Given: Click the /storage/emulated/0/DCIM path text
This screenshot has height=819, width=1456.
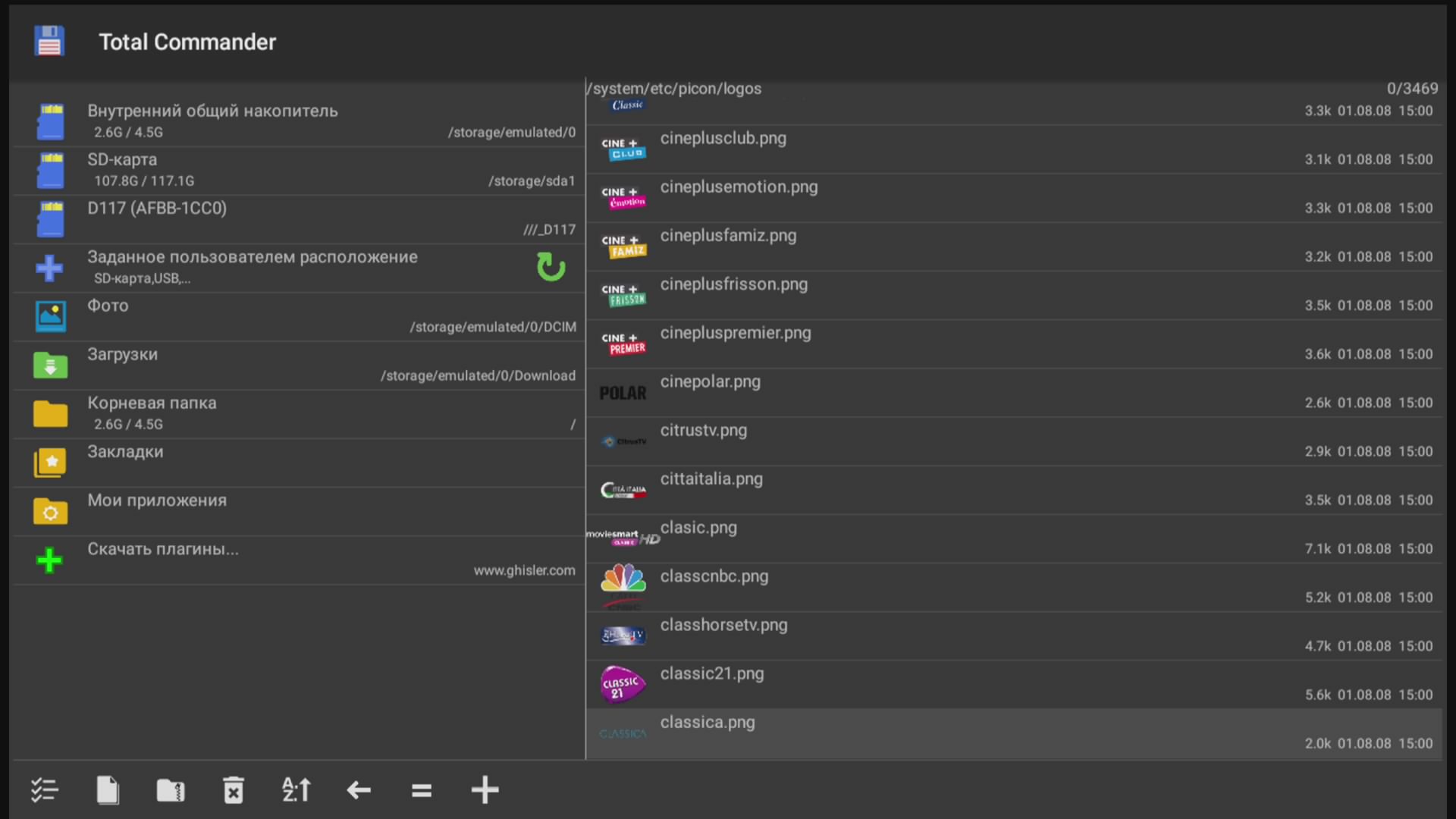Looking at the screenshot, I should point(493,327).
